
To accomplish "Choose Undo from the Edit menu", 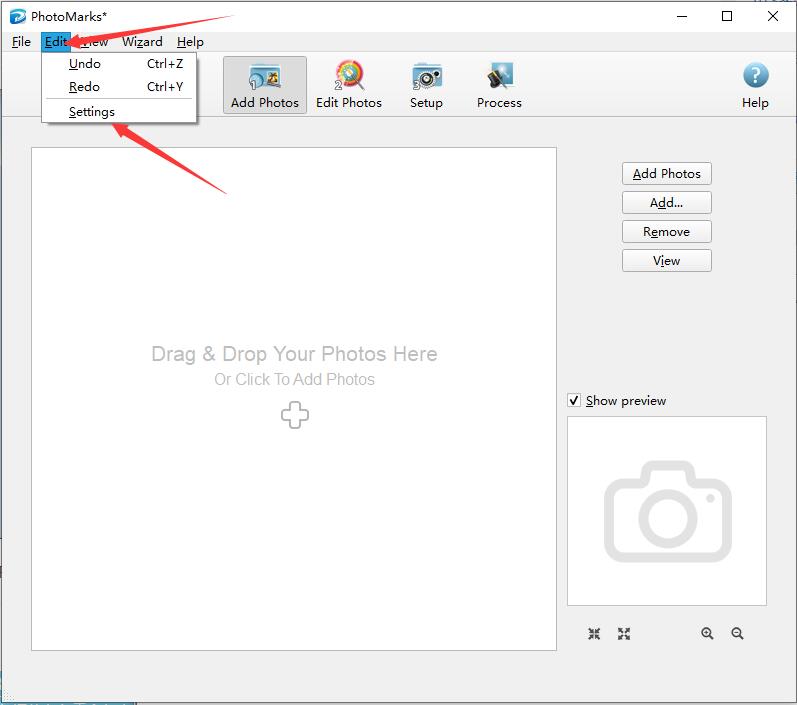I will click(119, 64).
